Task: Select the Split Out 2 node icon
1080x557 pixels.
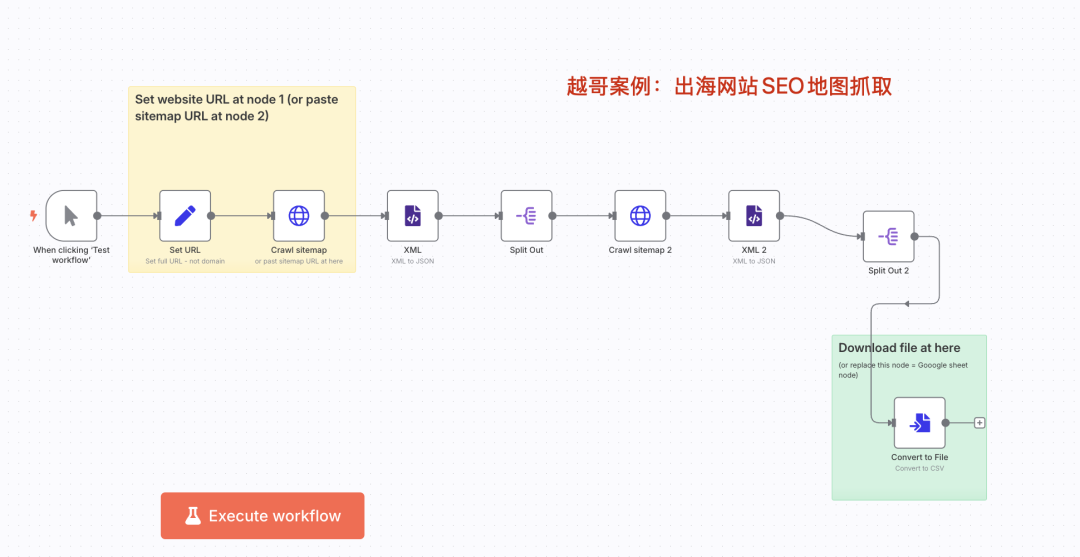Action: (889, 236)
